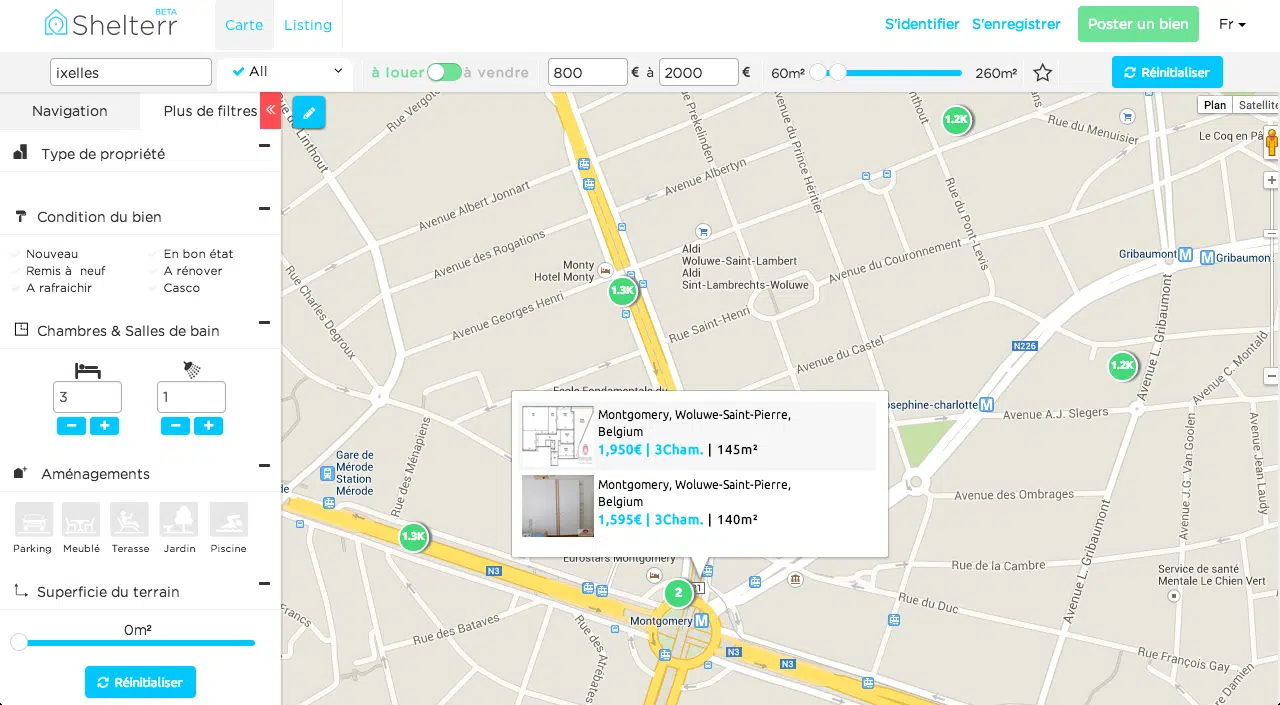
Task: Select the Piscine amenity icon
Action: click(x=229, y=519)
